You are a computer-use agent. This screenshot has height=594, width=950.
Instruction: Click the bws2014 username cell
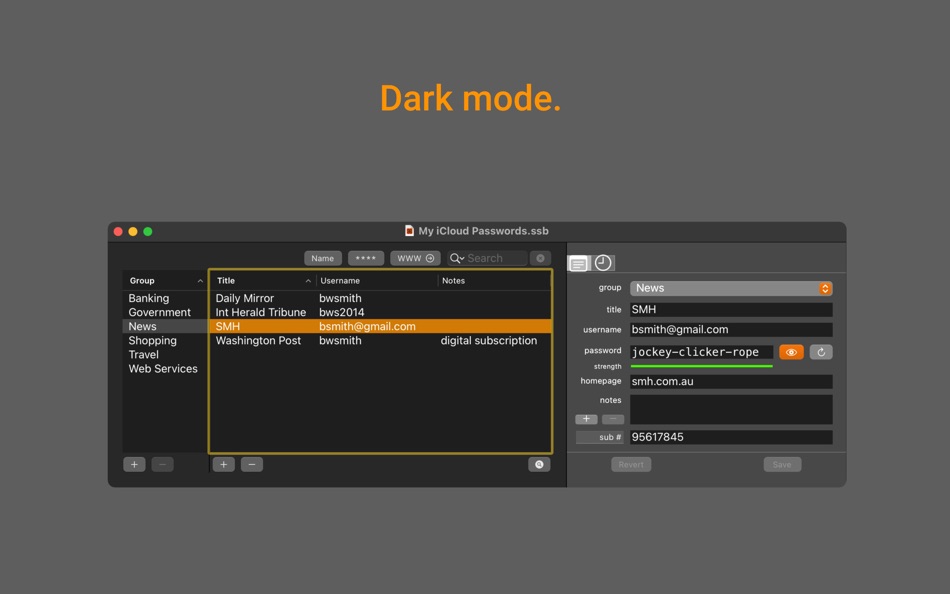click(342, 313)
